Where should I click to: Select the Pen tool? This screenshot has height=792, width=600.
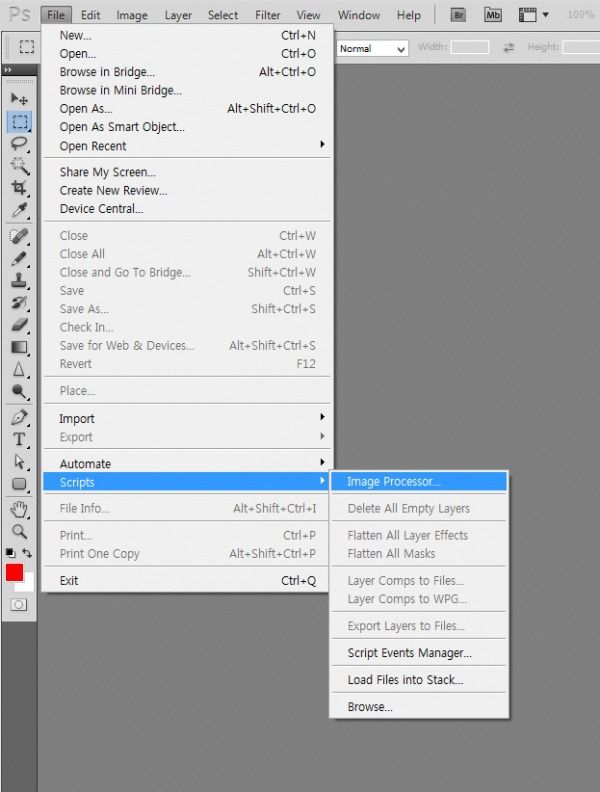point(19,418)
